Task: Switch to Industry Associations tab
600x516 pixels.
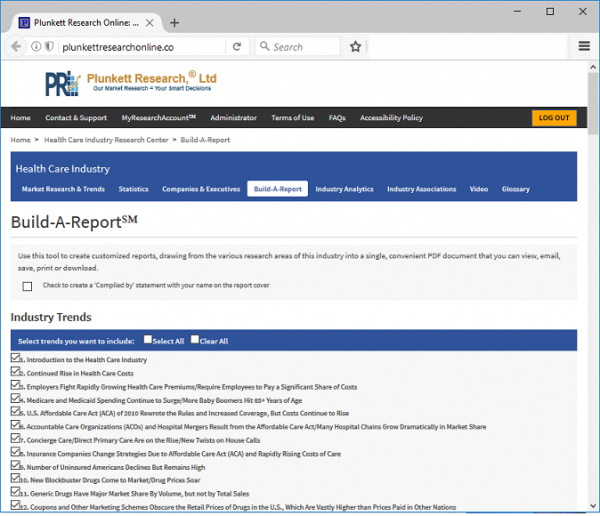Action: click(422, 189)
